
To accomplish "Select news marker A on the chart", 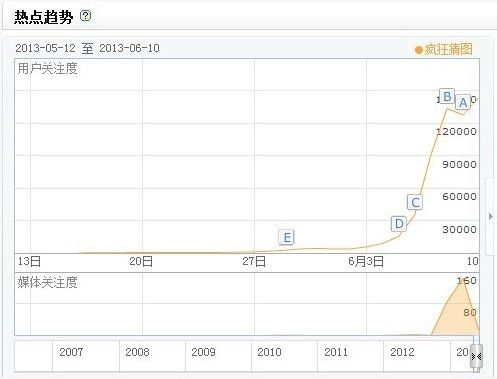I will 463,103.
